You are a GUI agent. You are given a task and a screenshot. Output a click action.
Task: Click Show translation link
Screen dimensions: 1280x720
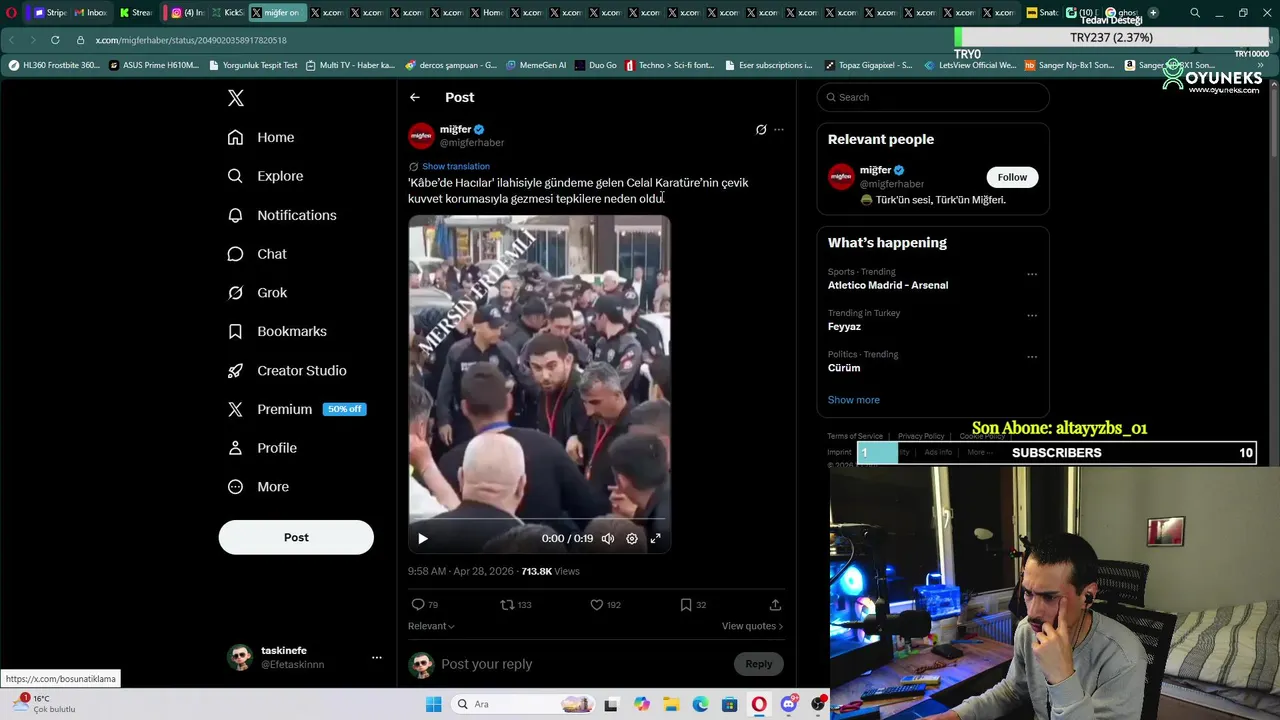[456, 166]
